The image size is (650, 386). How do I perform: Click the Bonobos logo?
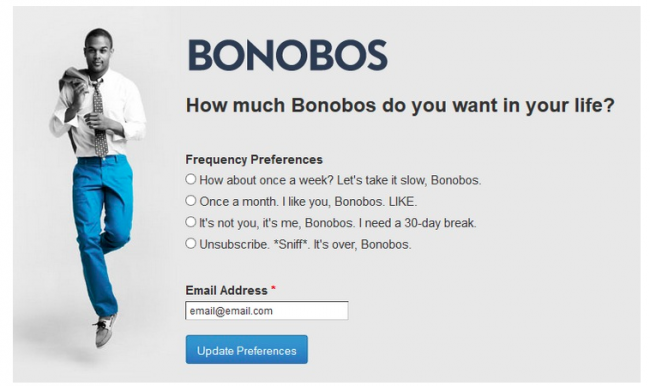[288, 55]
